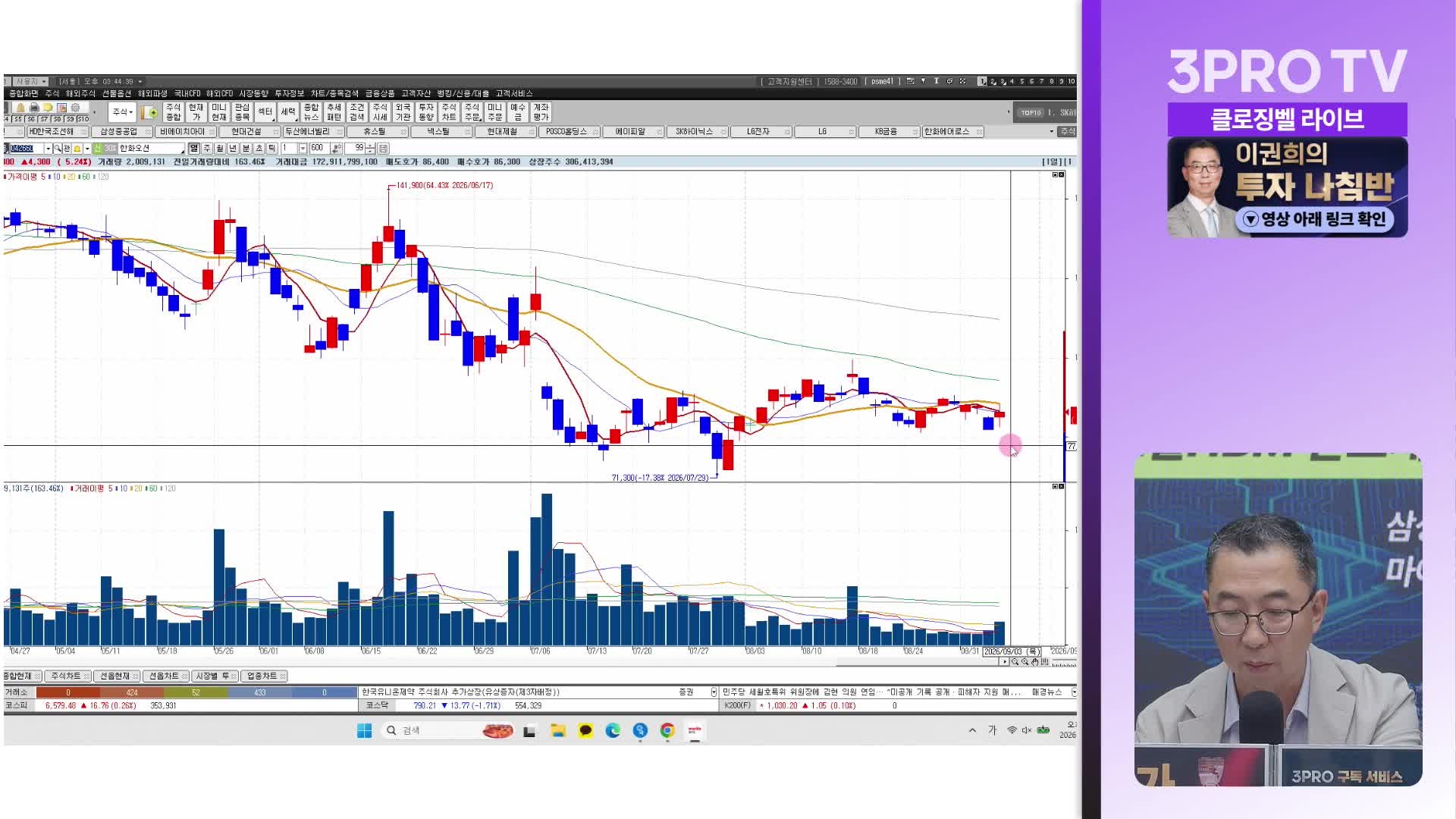The height and width of the screenshot is (819, 1456).
Task: Open the Windows Start menu
Action: (x=364, y=730)
